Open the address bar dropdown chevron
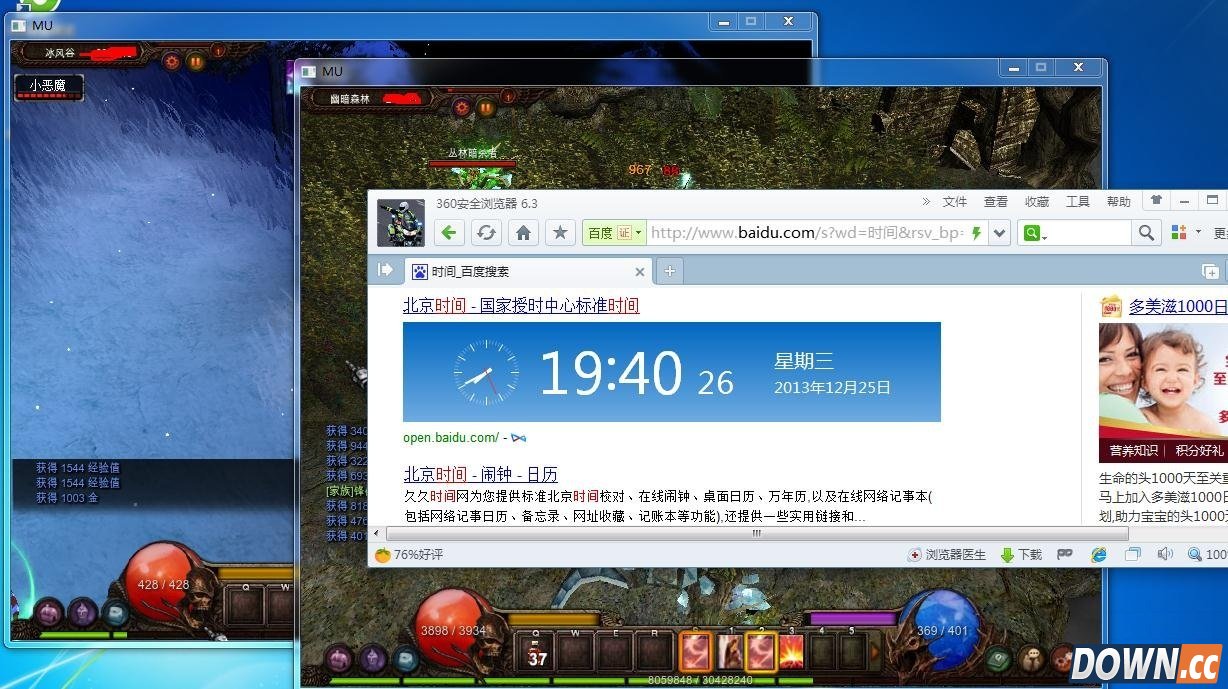Viewport: 1228px width, 689px height. pyautogui.click(x=999, y=232)
